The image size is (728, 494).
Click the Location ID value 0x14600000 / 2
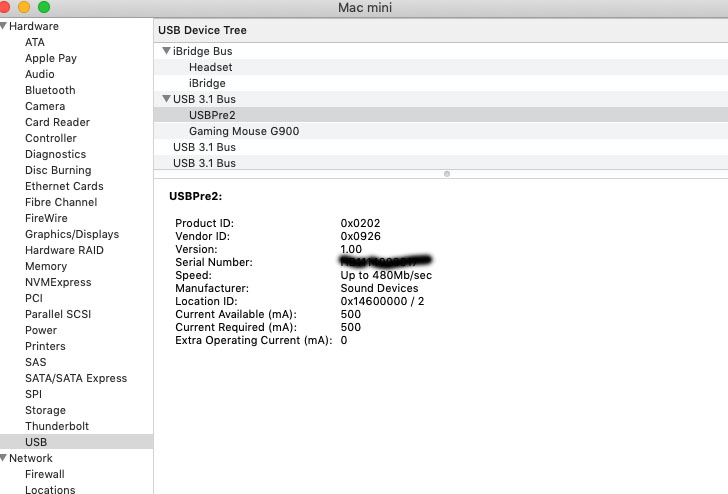click(382, 301)
